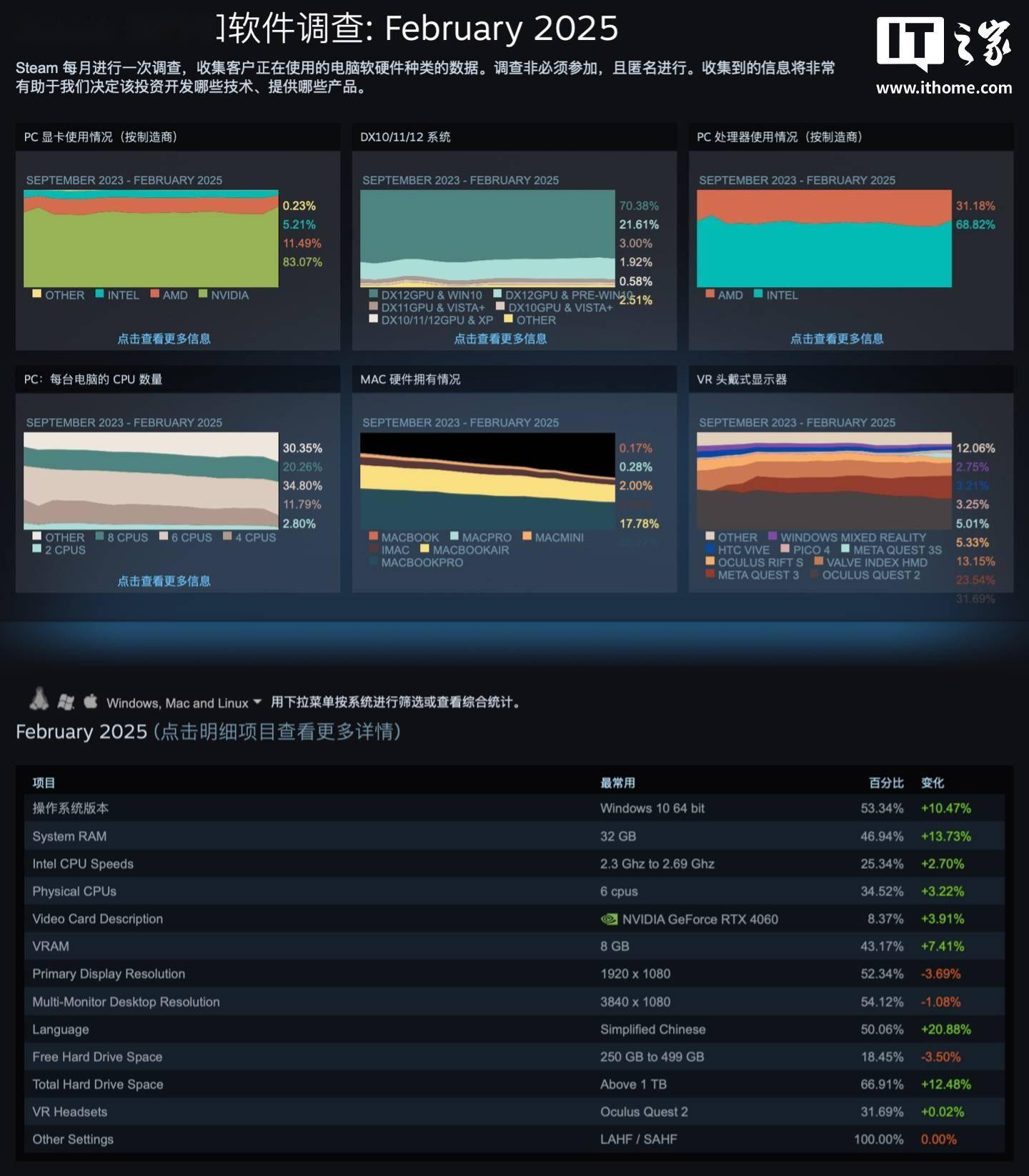Click the Oculus Quest 2 value
The height and width of the screenshot is (1176, 1029).
[x=644, y=1112]
